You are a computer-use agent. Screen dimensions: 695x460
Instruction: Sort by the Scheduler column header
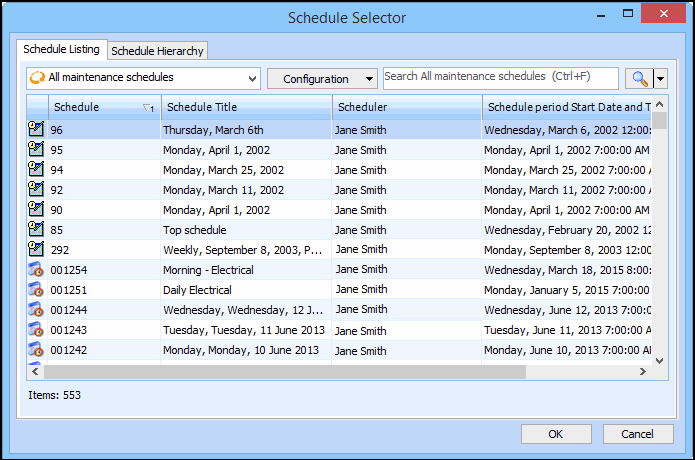click(405, 107)
